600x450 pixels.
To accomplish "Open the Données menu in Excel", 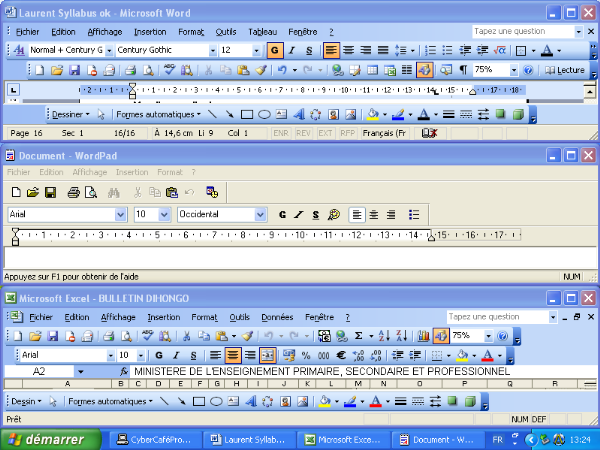I will [277, 317].
